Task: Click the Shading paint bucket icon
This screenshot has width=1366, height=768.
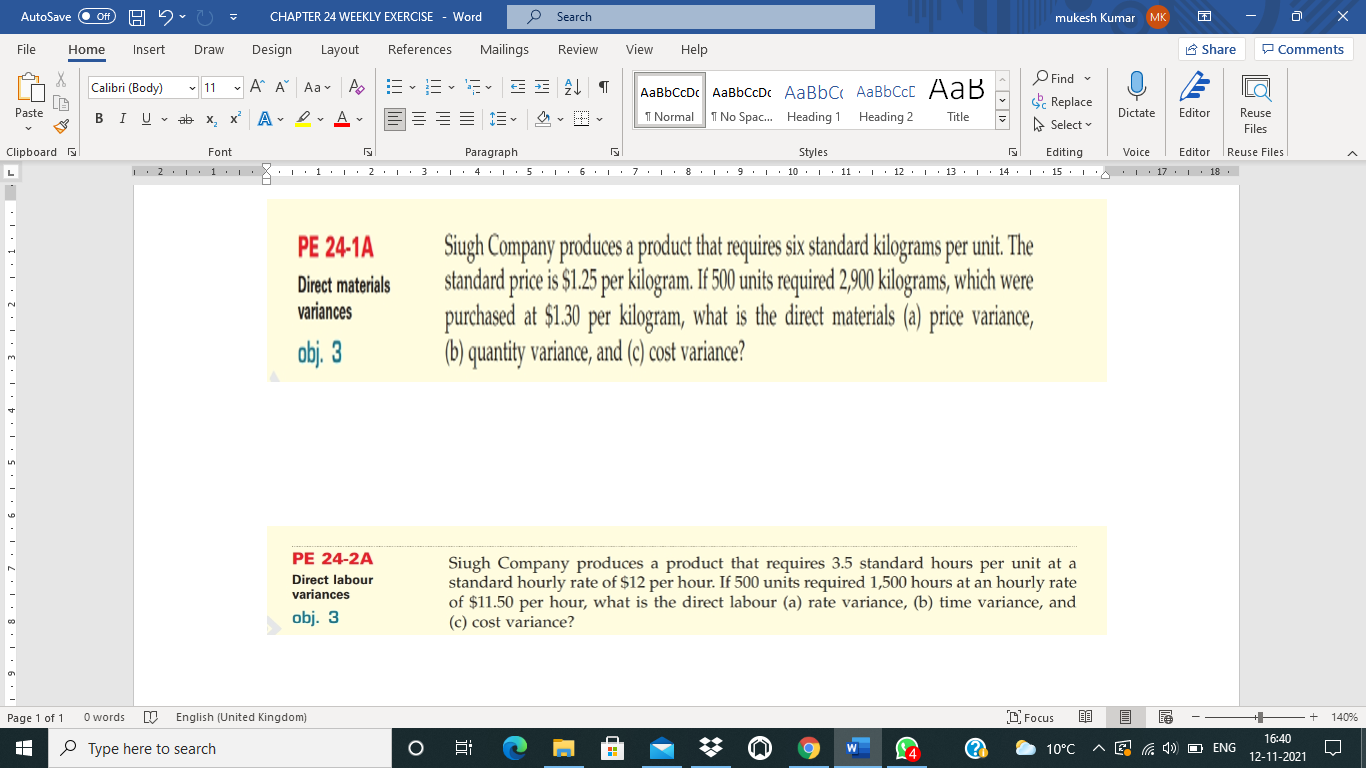Action: click(x=543, y=120)
